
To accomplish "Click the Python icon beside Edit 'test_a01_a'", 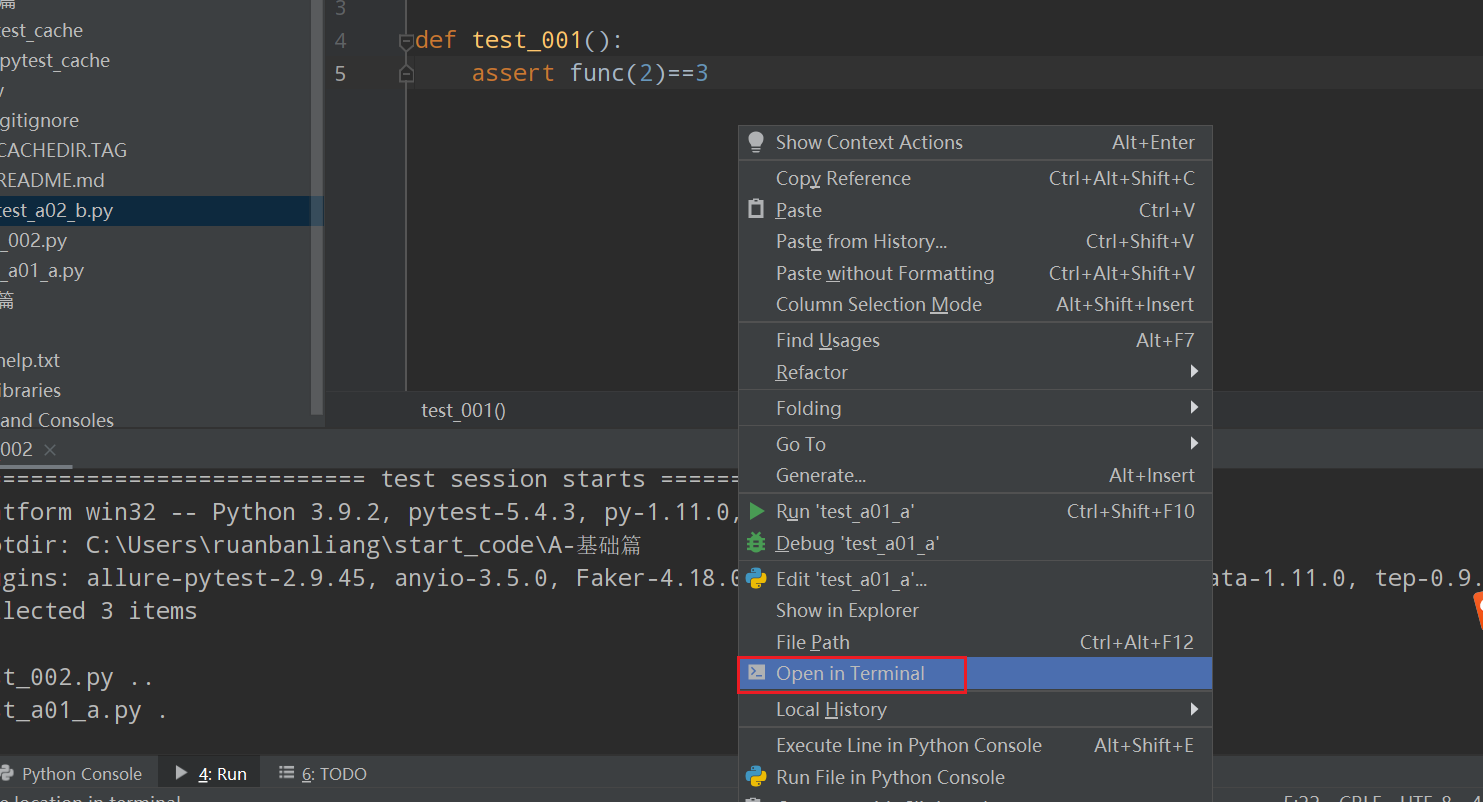I will (757, 579).
